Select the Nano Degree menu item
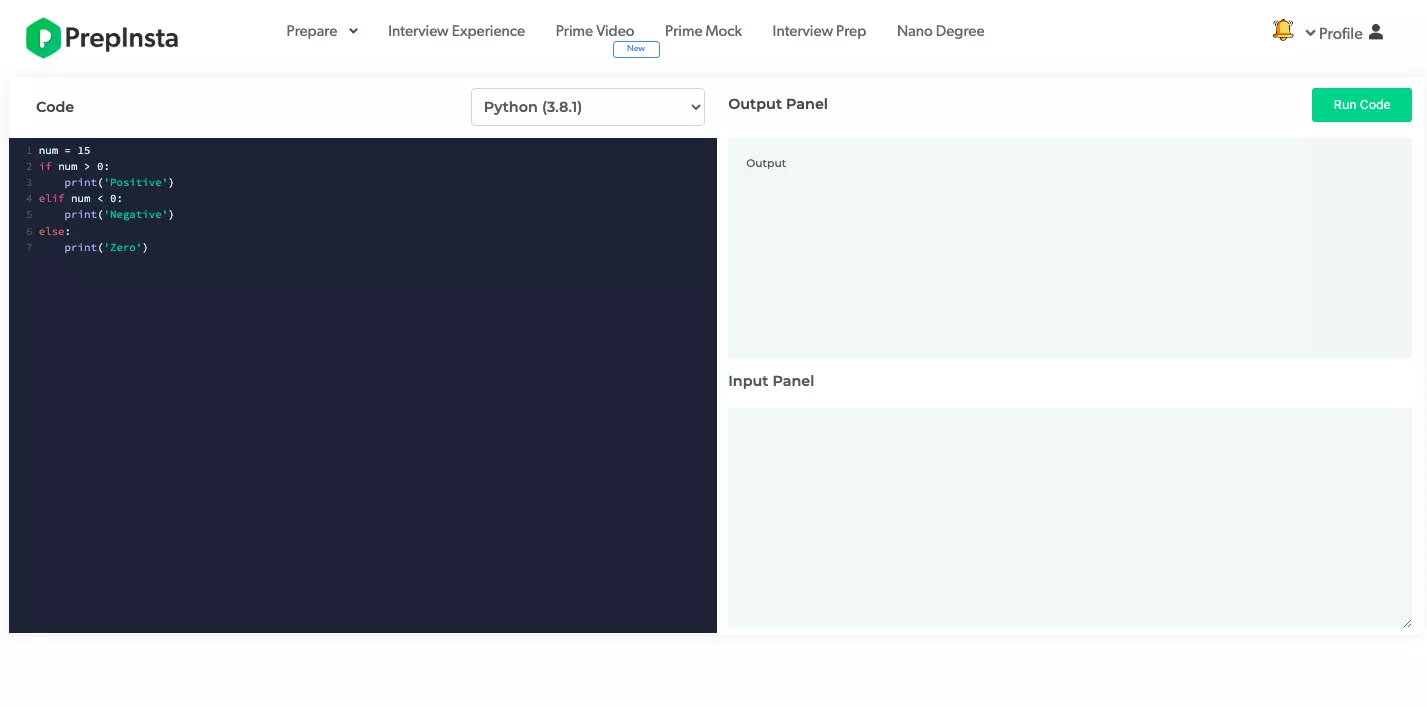The image size is (1427, 707). [940, 31]
